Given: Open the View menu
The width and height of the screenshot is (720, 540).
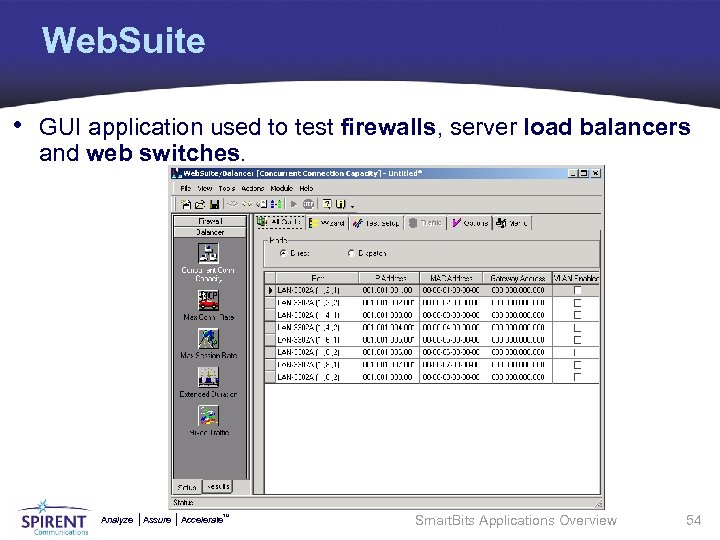Looking at the screenshot, I should (x=205, y=188).
